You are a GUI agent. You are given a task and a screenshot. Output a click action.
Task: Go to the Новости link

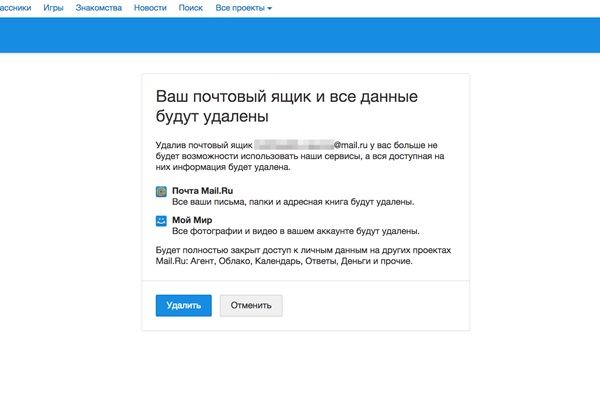point(150,8)
